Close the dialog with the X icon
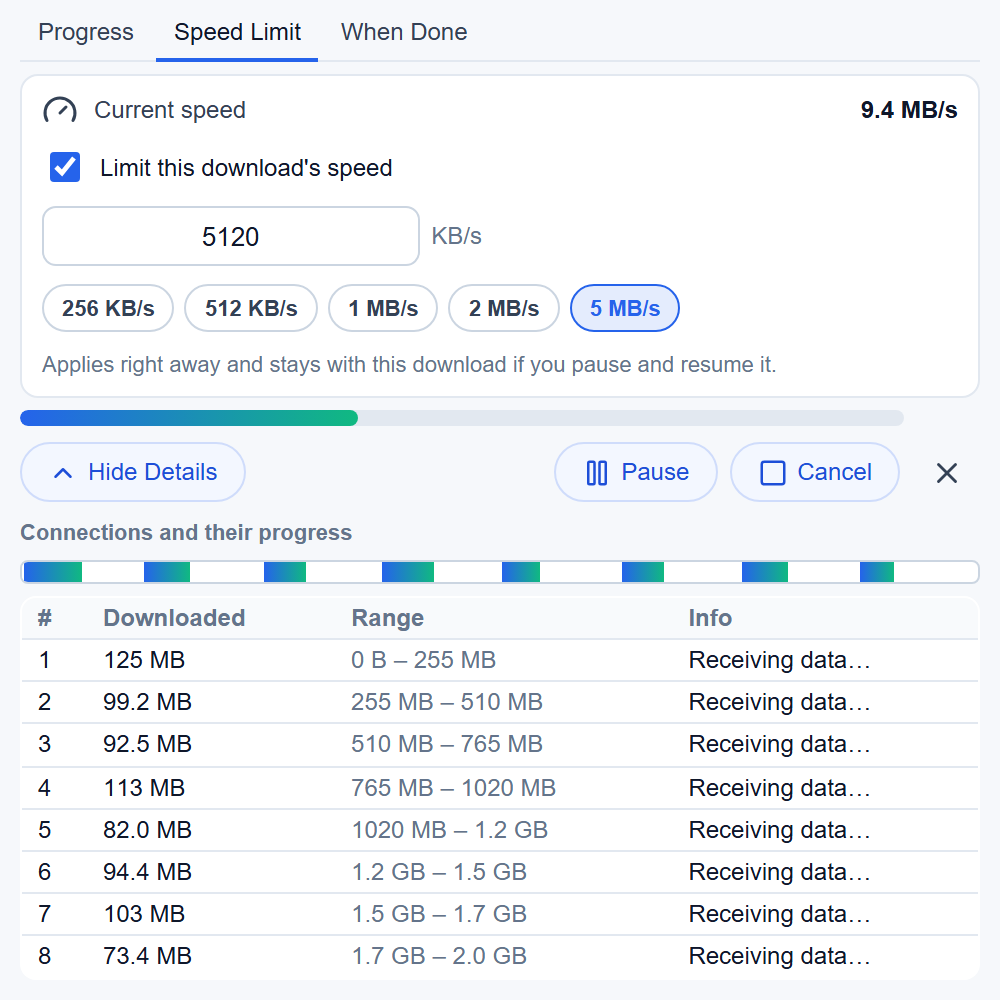The image size is (1000, 1000). coord(946,473)
